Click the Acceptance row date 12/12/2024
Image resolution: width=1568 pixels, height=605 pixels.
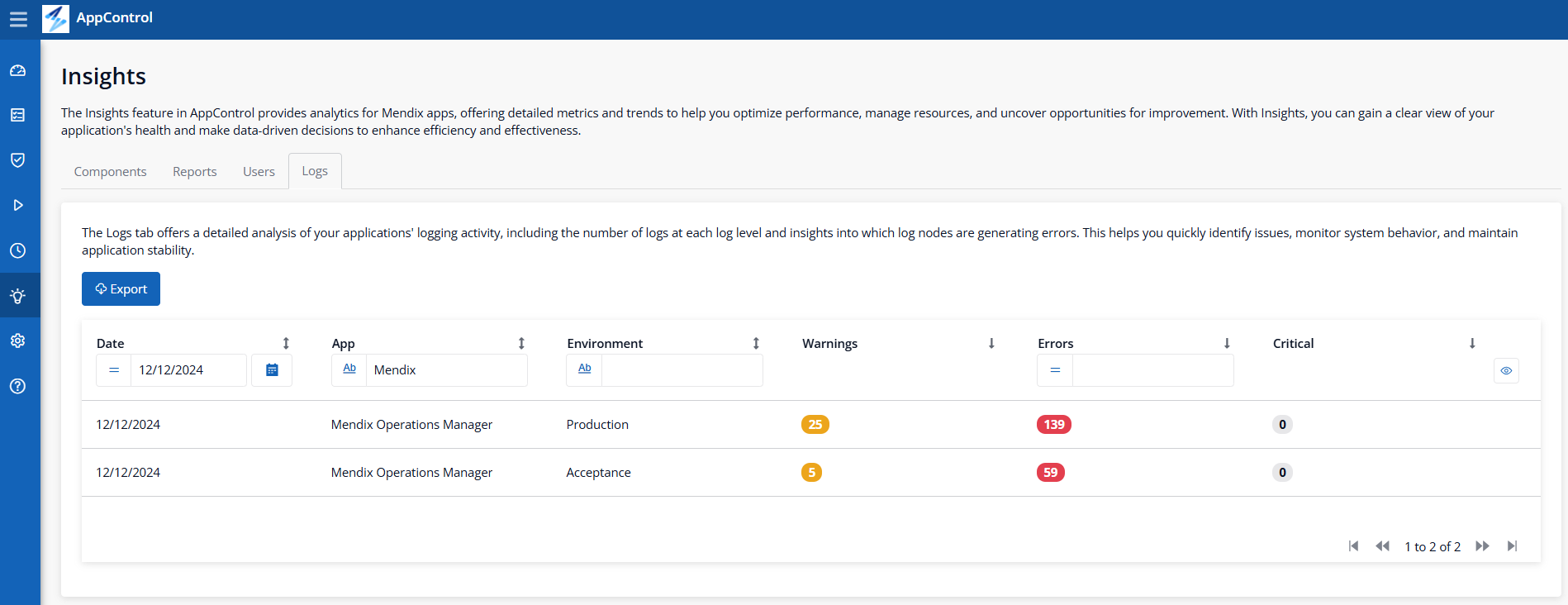(x=128, y=473)
